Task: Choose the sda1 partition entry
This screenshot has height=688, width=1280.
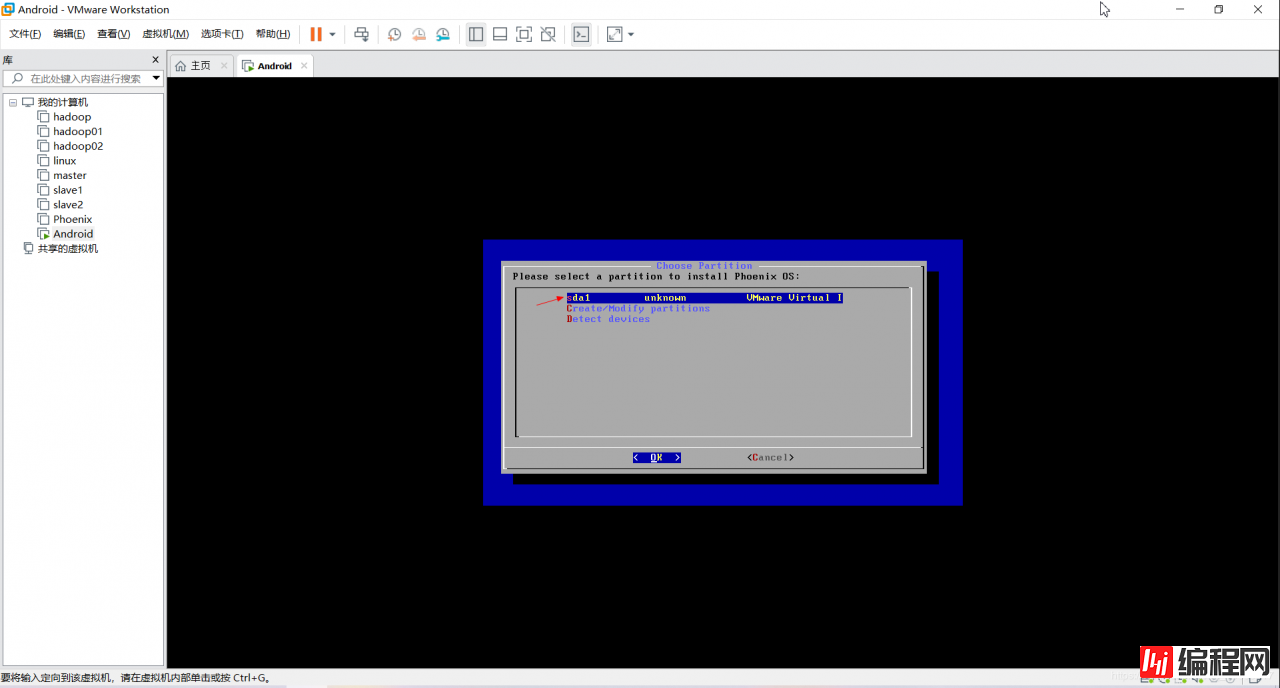Action: 704,298
